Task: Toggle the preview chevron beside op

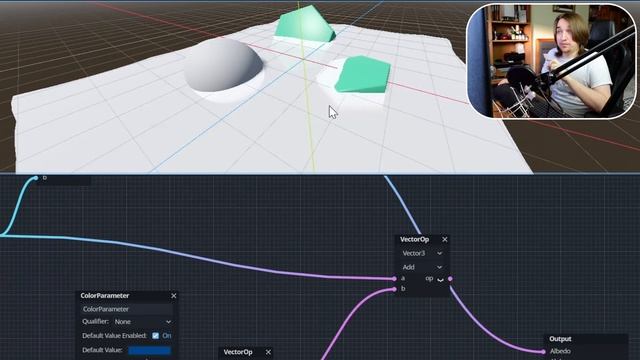Action: [440, 280]
